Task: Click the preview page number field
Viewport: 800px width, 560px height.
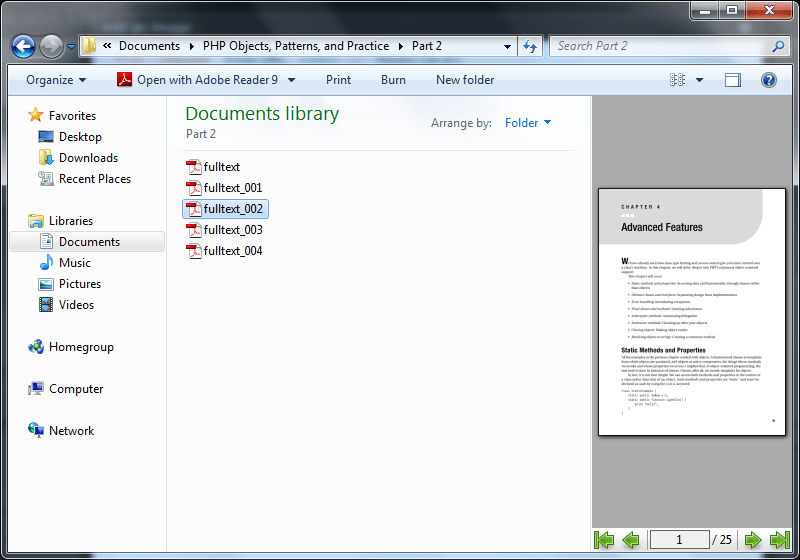Action: tap(679, 540)
